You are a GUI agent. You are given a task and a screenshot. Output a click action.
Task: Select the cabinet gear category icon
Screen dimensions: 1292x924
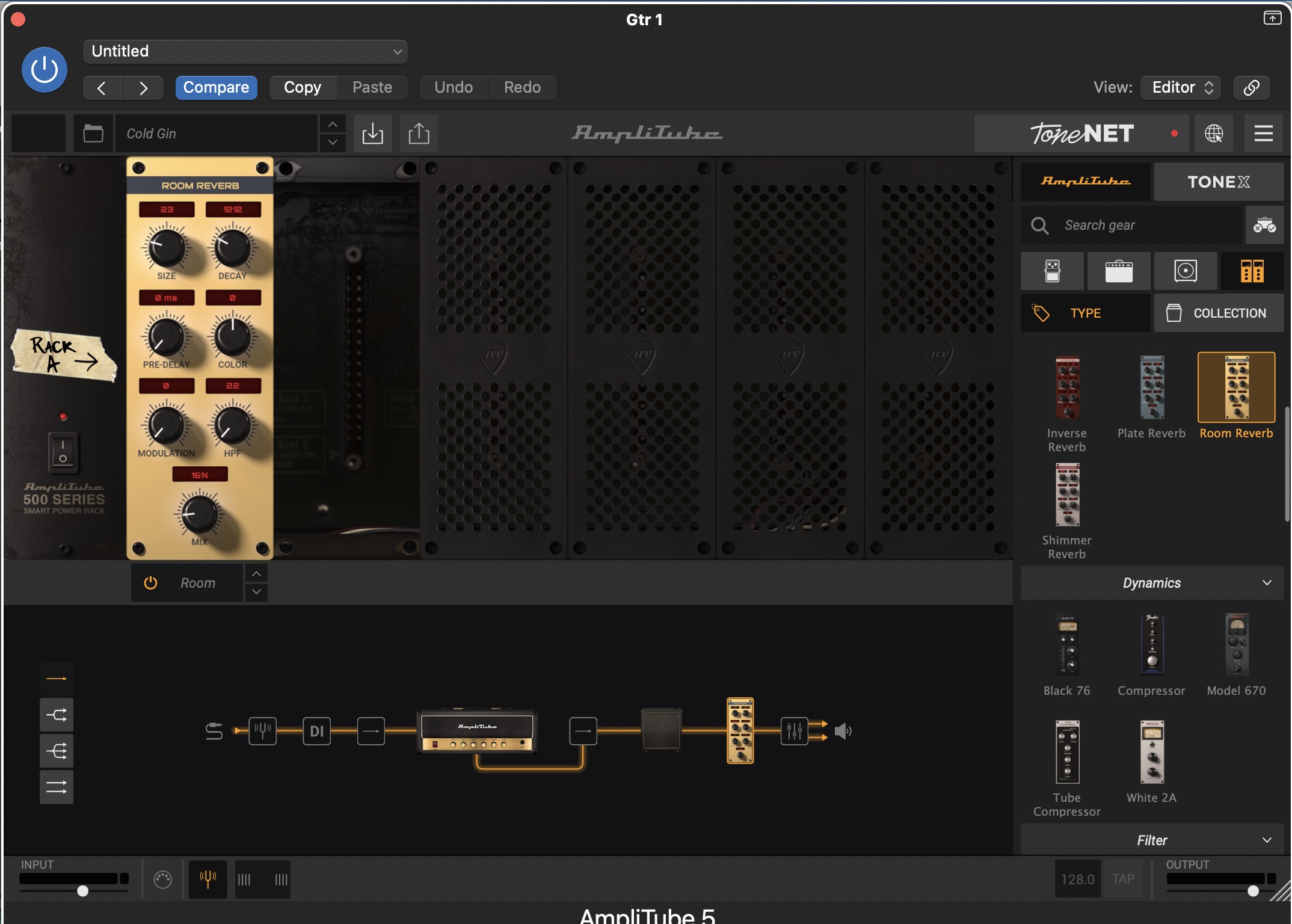coord(1185,271)
